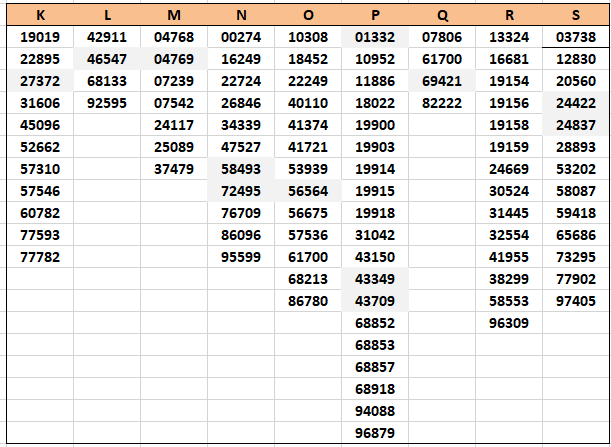Click cell 96309 in column R
This screenshot has width=611, height=447.
point(509,323)
